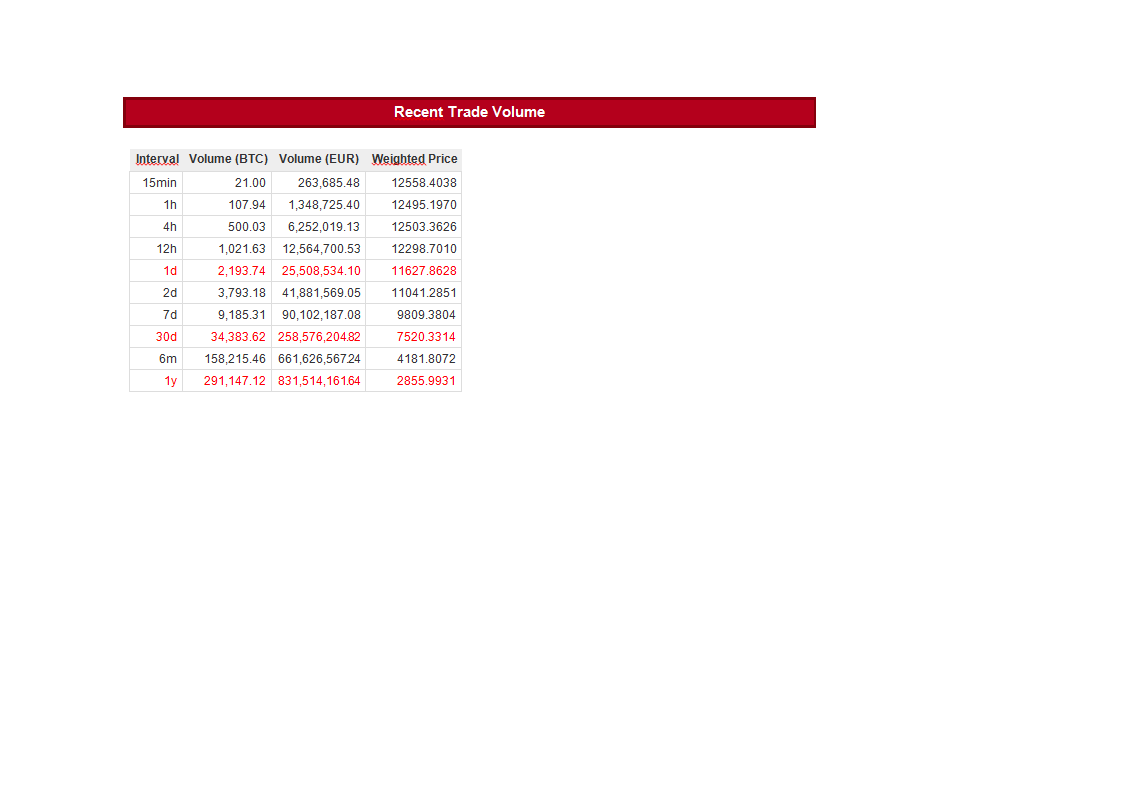Click the 831,514,161.64 EUR volume cell

[320, 380]
